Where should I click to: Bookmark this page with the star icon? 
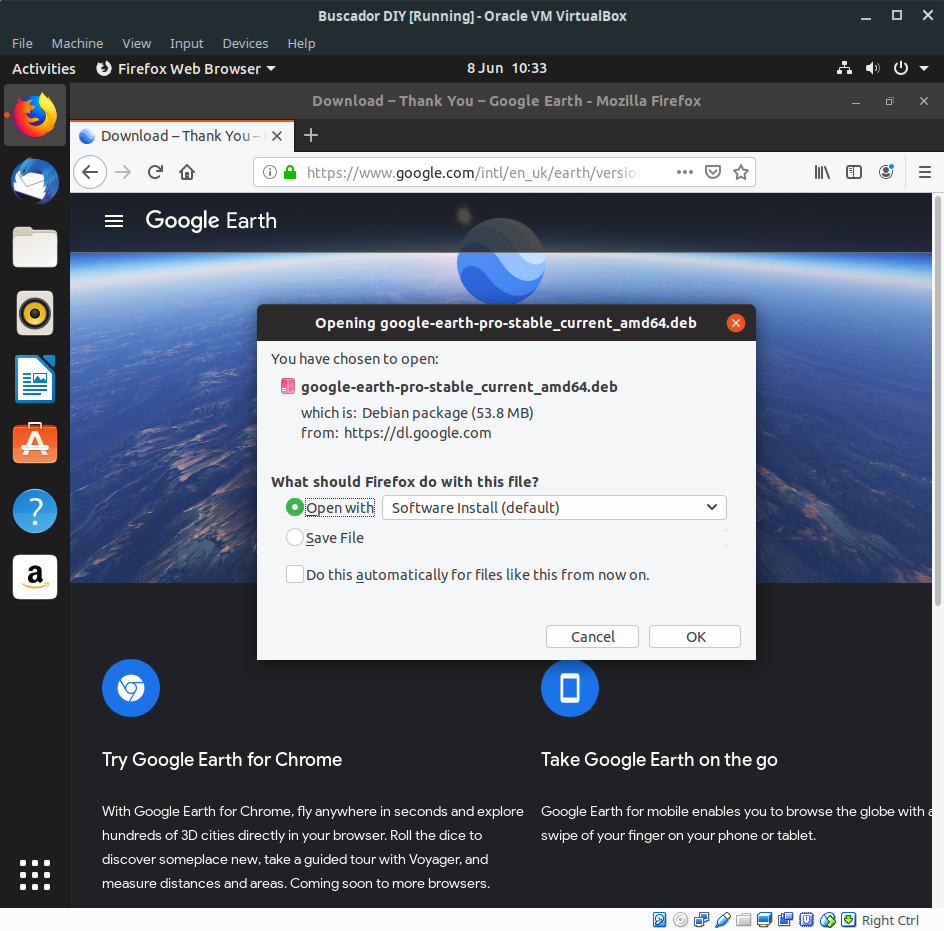pyautogui.click(x=741, y=172)
